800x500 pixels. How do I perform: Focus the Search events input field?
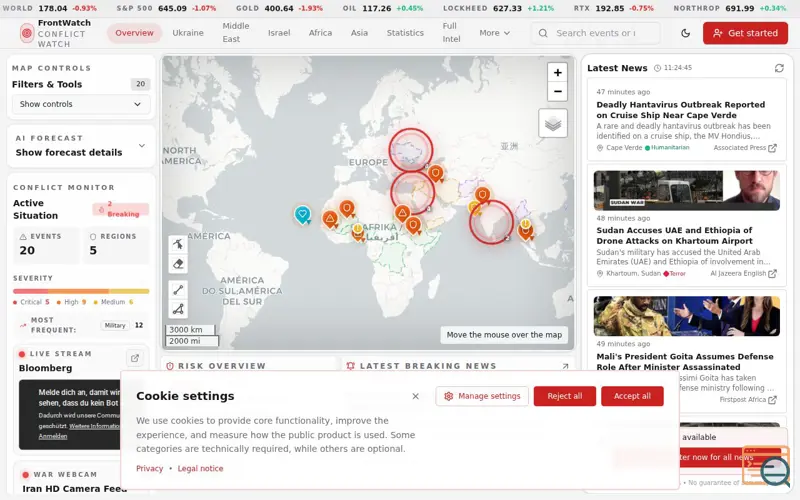point(595,33)
